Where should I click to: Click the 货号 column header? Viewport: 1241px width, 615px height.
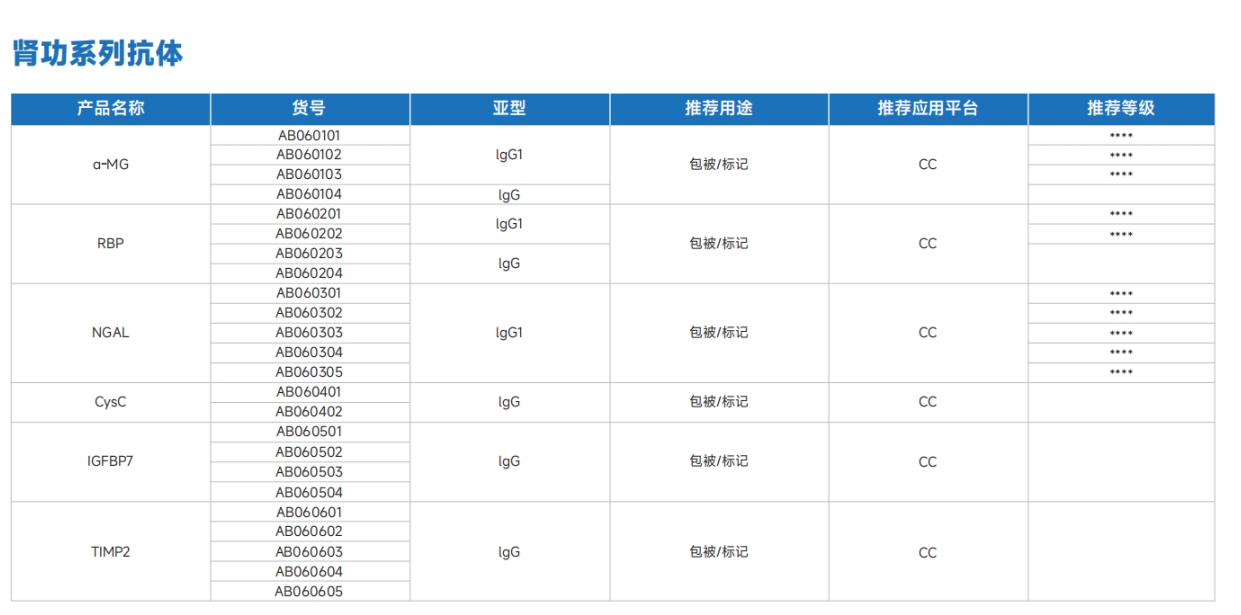click(309, 109)
